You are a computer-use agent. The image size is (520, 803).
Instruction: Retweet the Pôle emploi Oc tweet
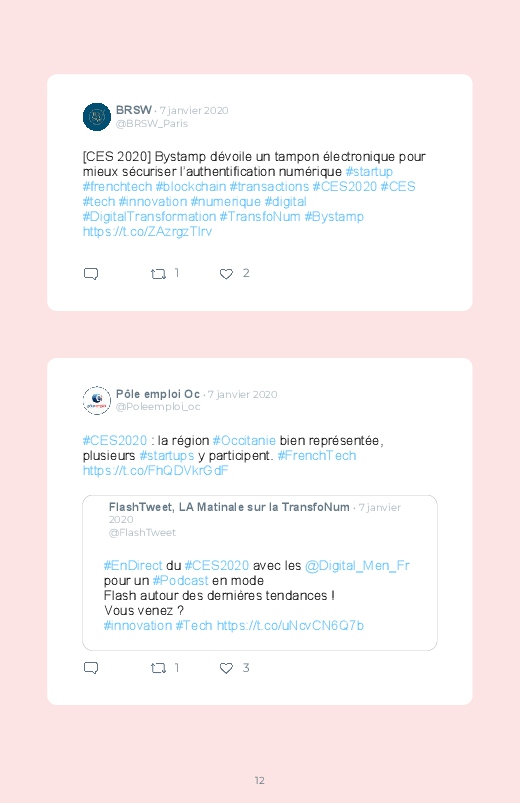click(158, 668)
